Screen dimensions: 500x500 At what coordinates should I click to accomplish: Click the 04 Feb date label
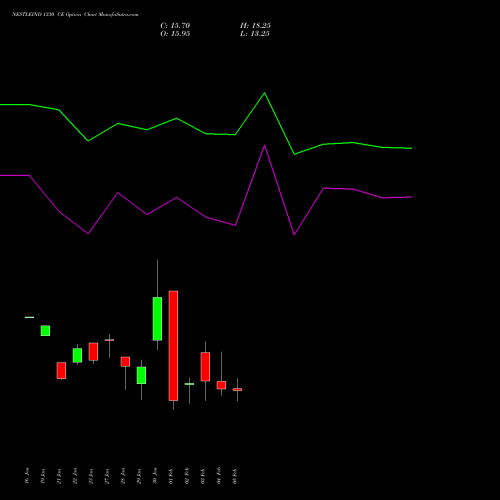tap(219, 476)
